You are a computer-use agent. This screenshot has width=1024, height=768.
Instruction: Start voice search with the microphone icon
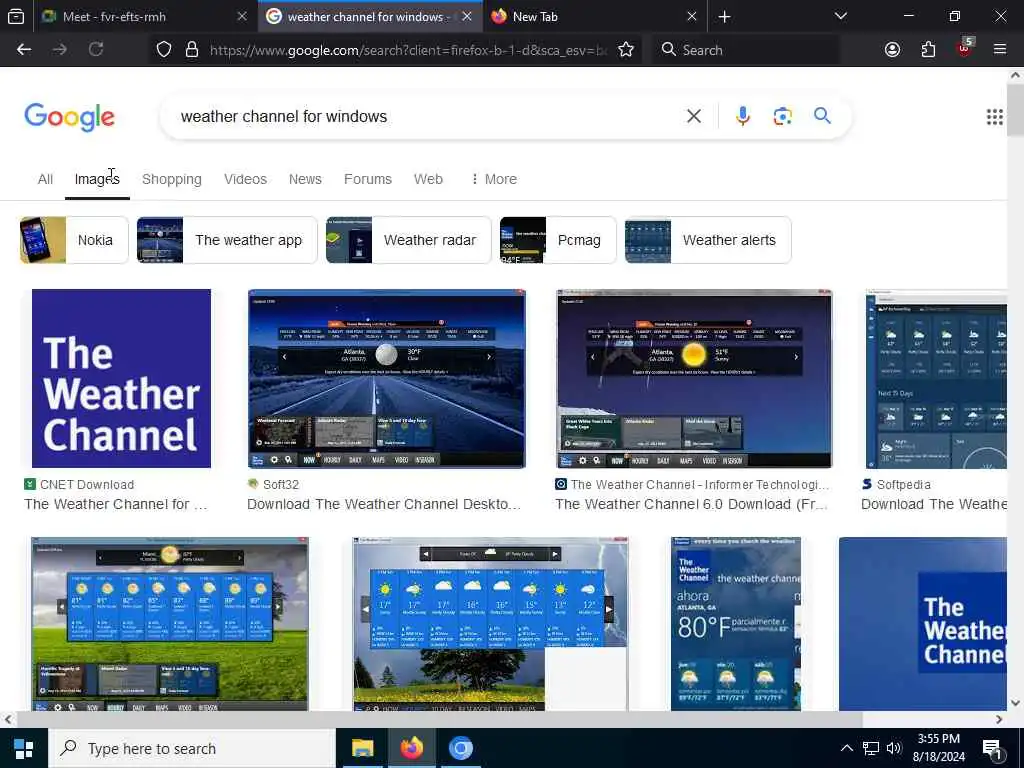[x=743, y=116]
